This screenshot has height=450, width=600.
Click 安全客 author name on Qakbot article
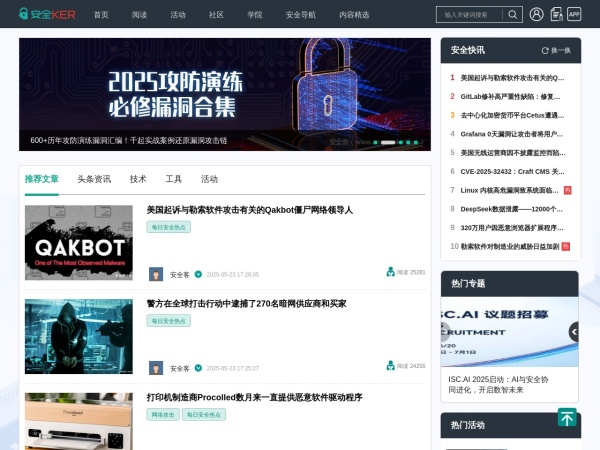179,275
